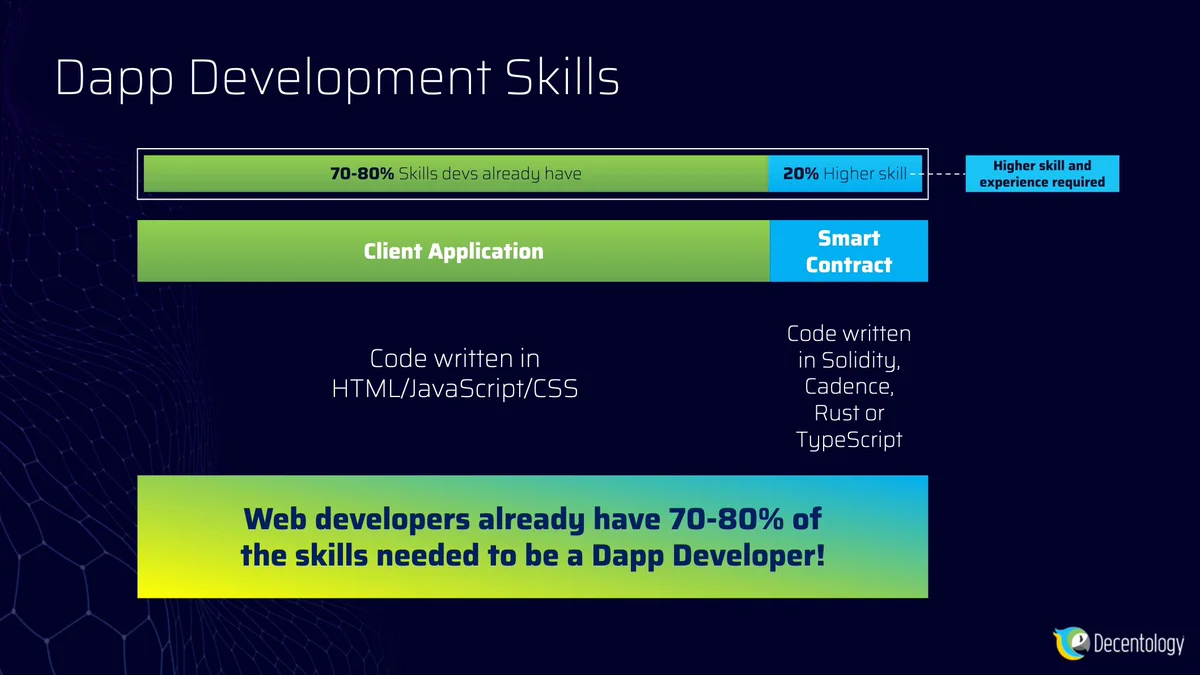Select the green 'Client Application' block

tap(453, 251)
